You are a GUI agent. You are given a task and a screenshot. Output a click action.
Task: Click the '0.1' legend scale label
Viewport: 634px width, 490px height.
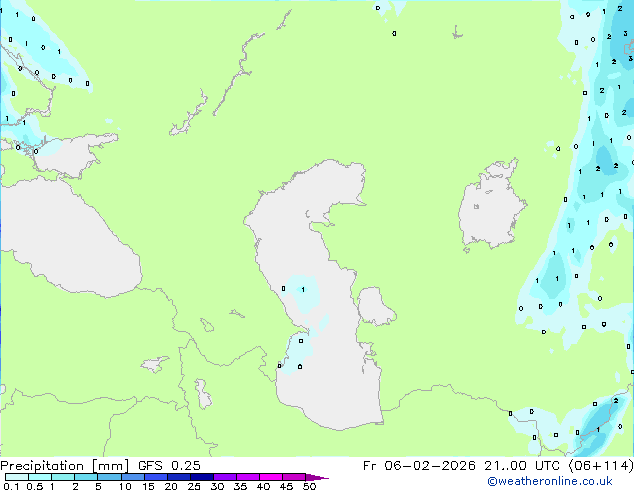(11, 486)
